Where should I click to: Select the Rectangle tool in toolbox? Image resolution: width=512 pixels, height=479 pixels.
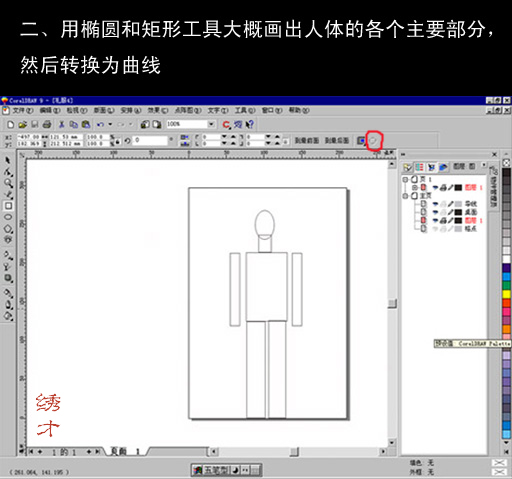coord(9,206)
